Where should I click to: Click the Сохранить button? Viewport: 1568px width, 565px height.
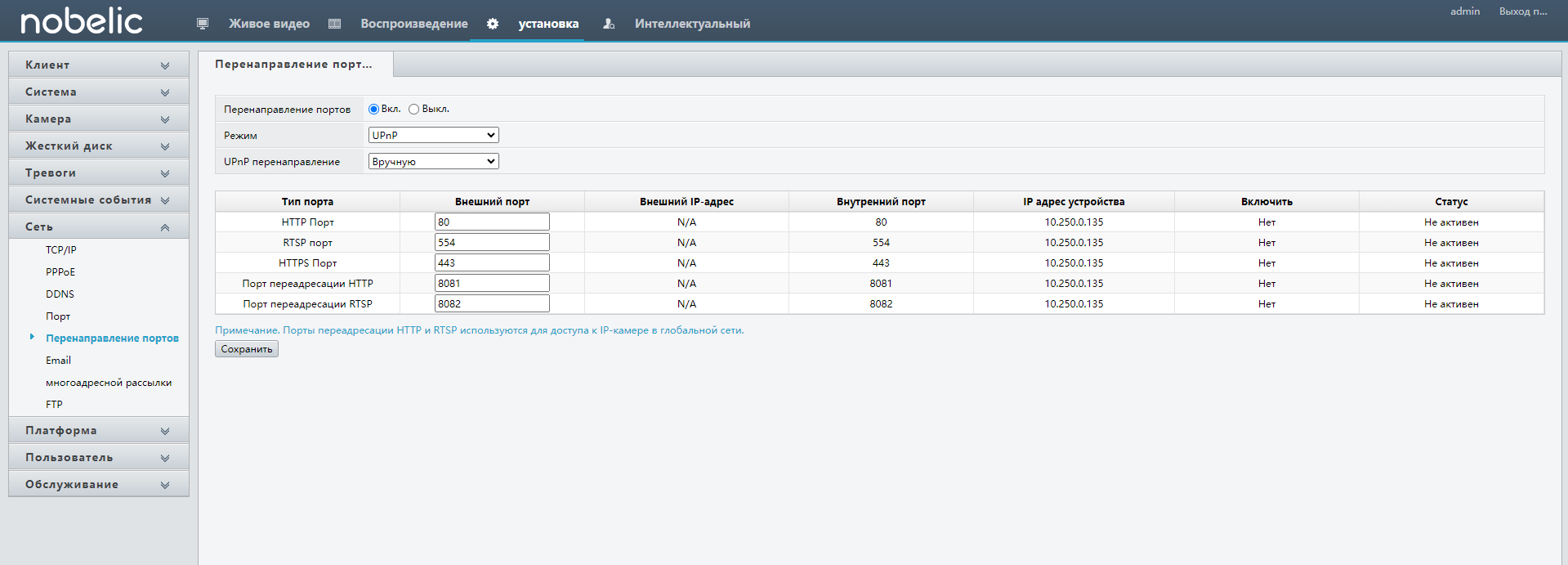(x=247, y=349)
